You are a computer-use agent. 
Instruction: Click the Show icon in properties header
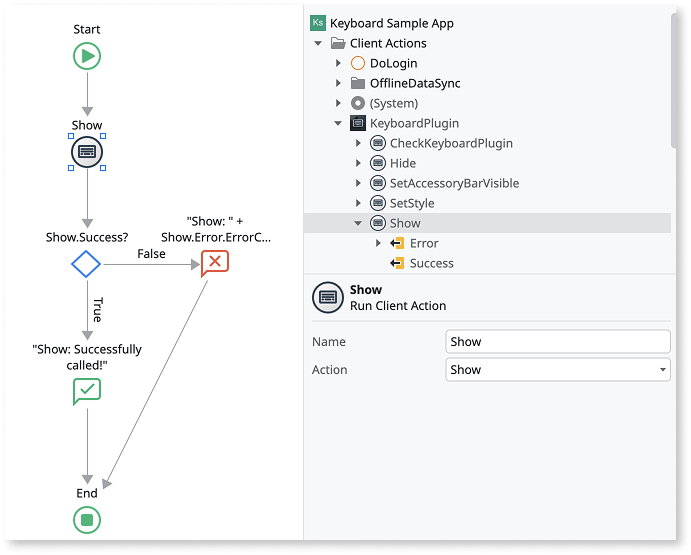327,298
